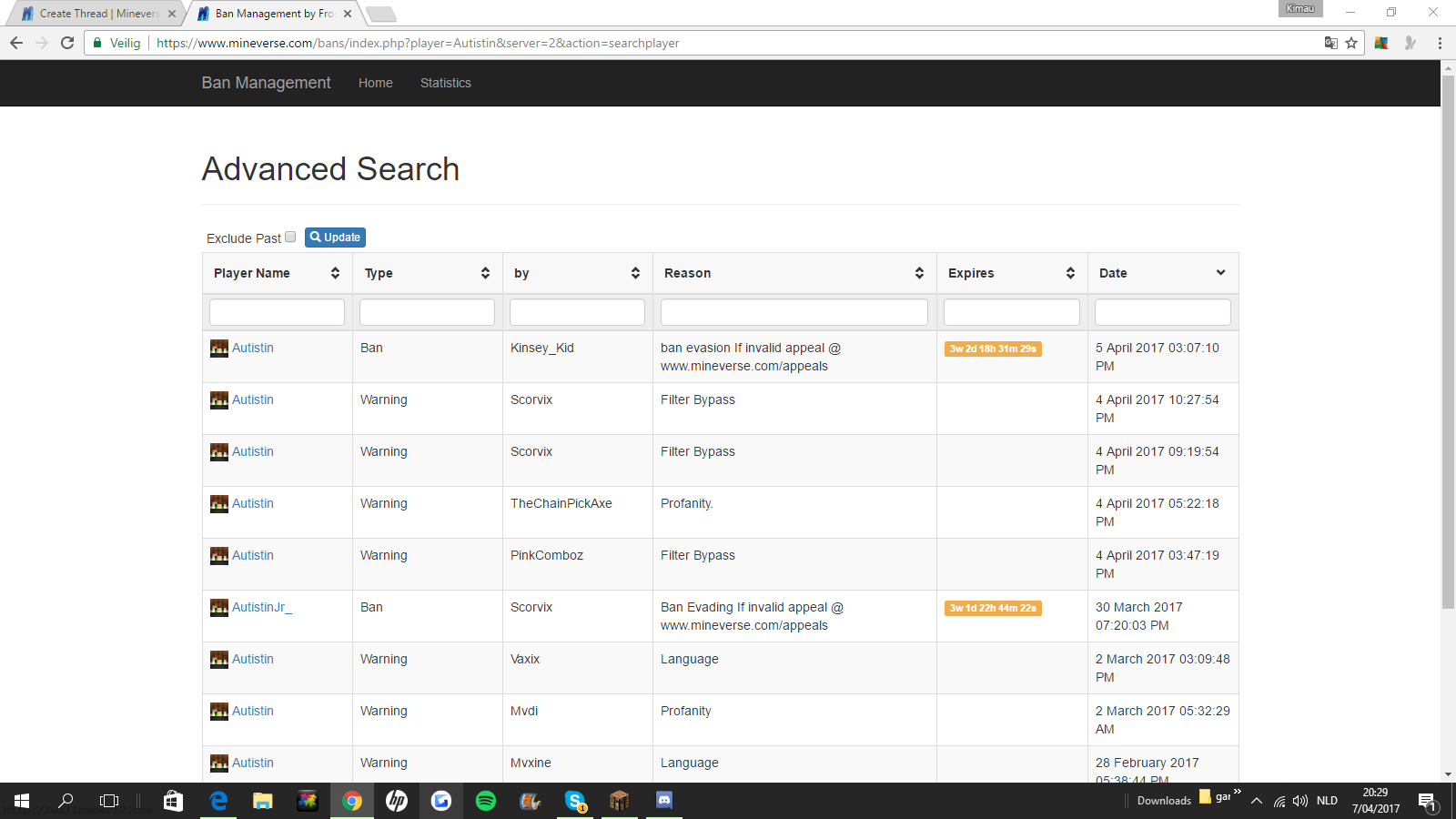Open Microsoft Edge from the taskbar

click(218, 801)
